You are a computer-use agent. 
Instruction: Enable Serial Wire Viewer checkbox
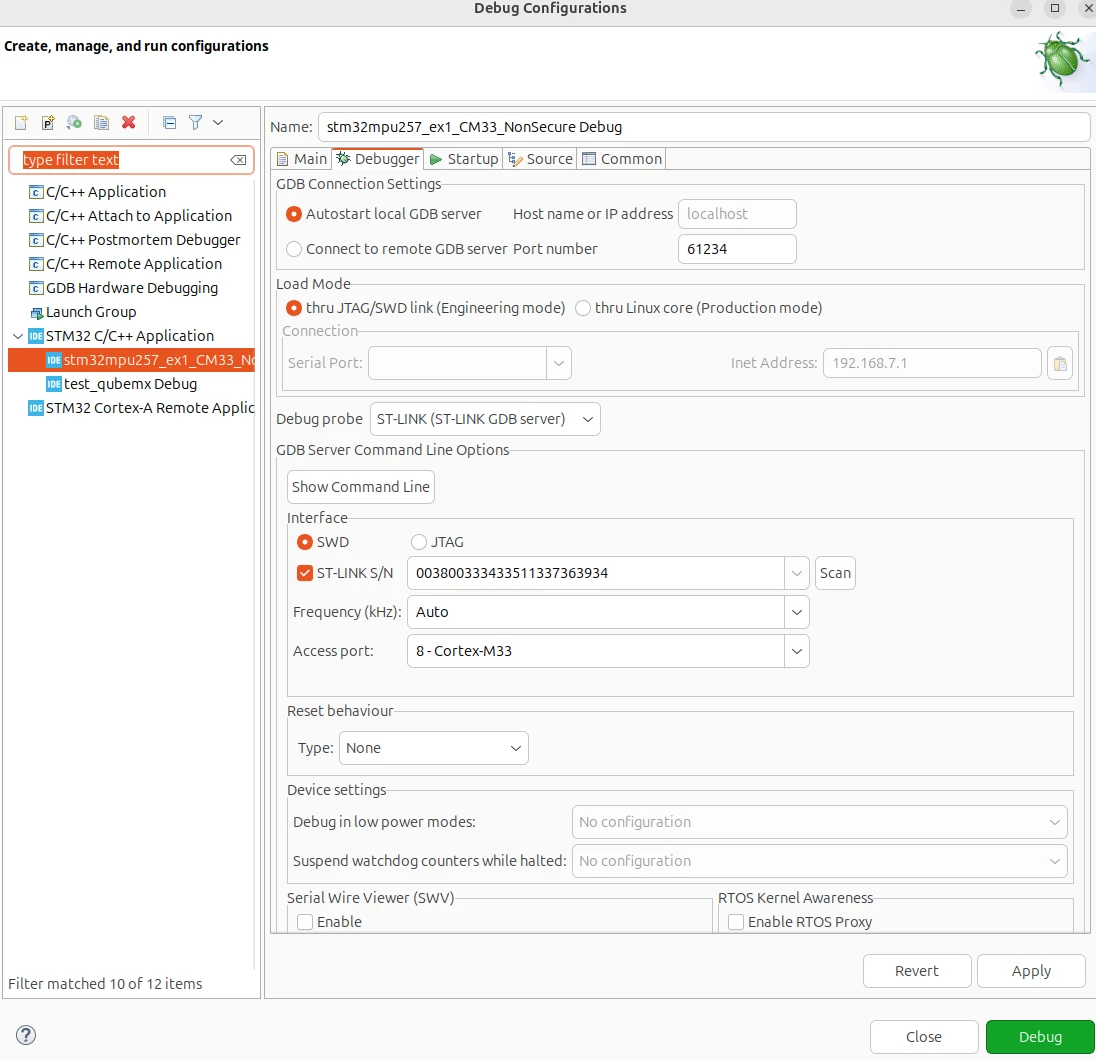(x=305, y=922)
